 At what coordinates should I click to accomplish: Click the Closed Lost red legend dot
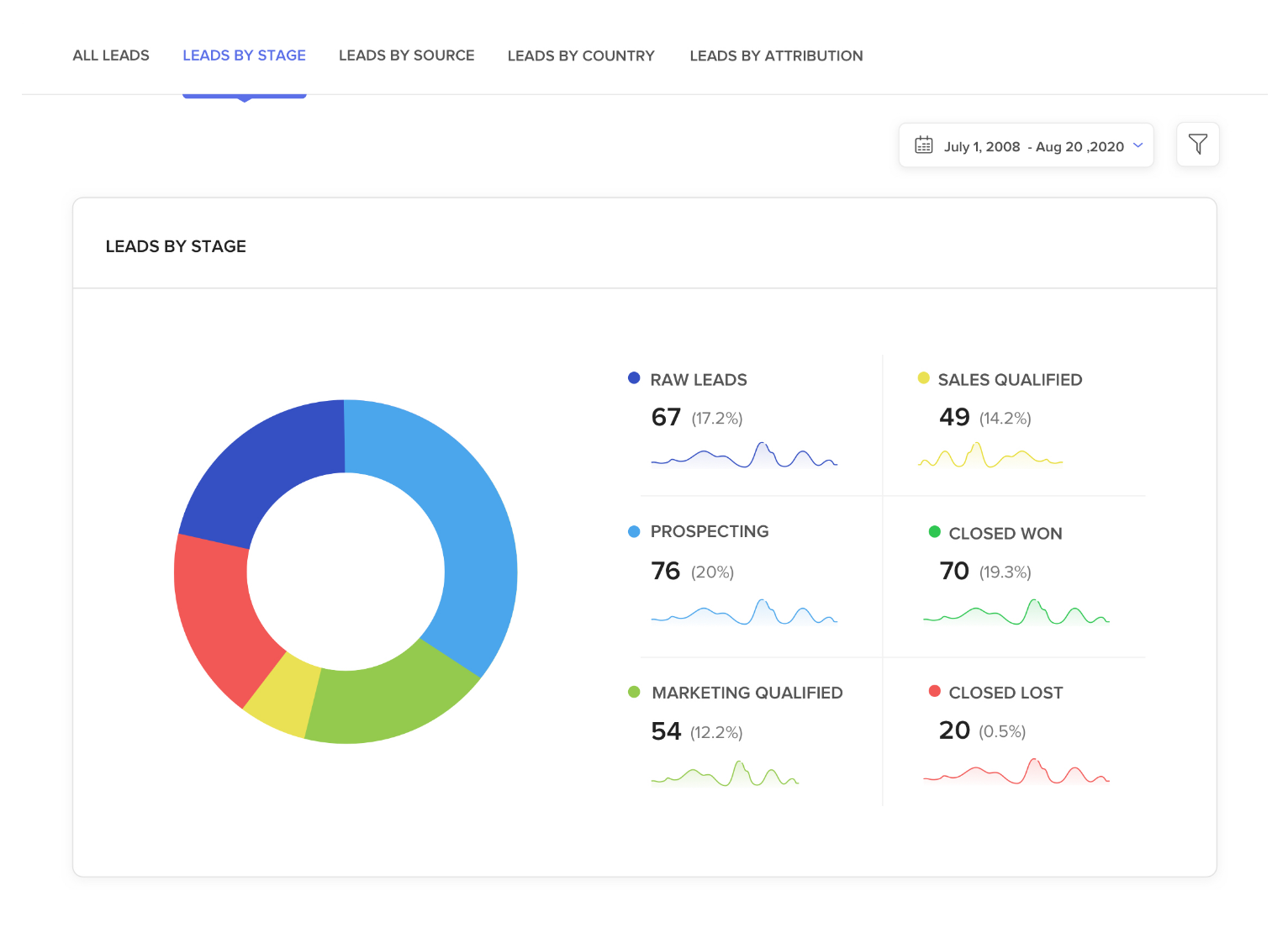[934, 691]
